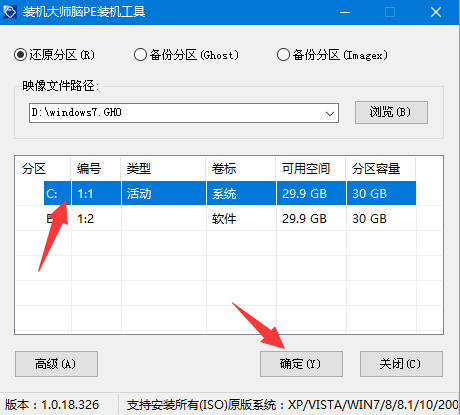
Task: Click the 浏览 (B) browse button
Action: [x=391, y=112]
